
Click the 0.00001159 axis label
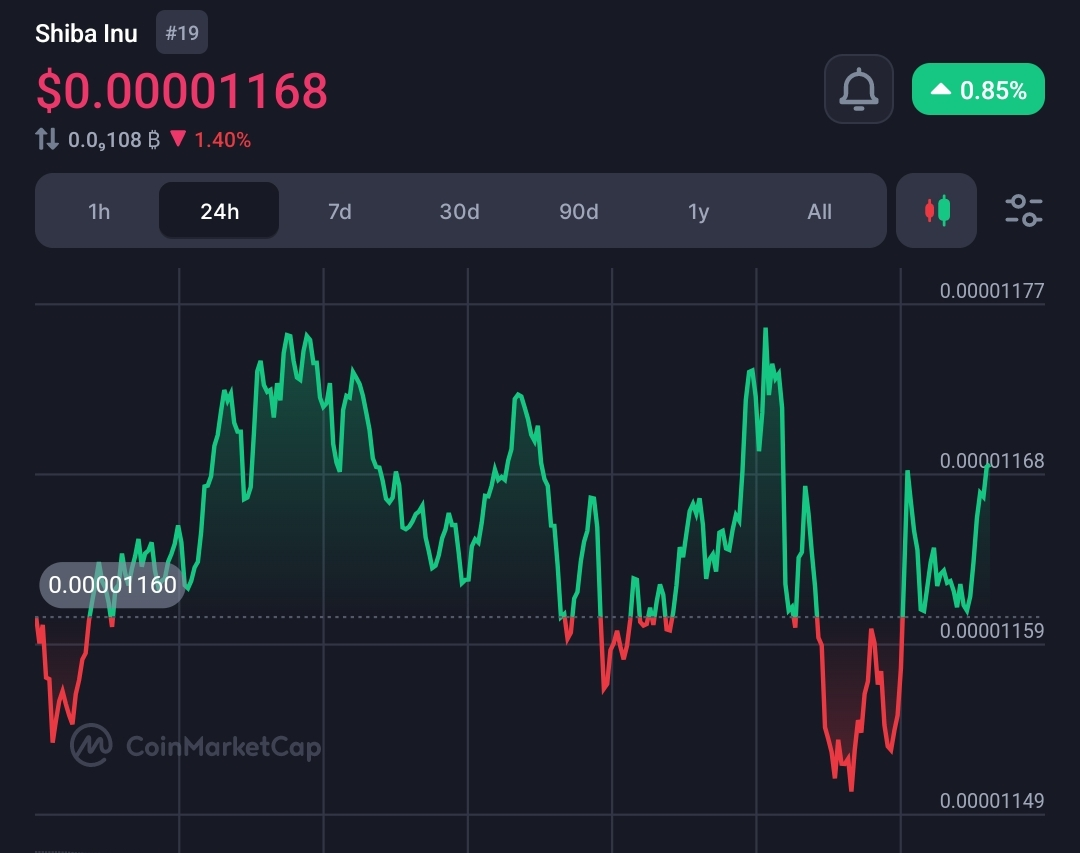click(992, 631)
